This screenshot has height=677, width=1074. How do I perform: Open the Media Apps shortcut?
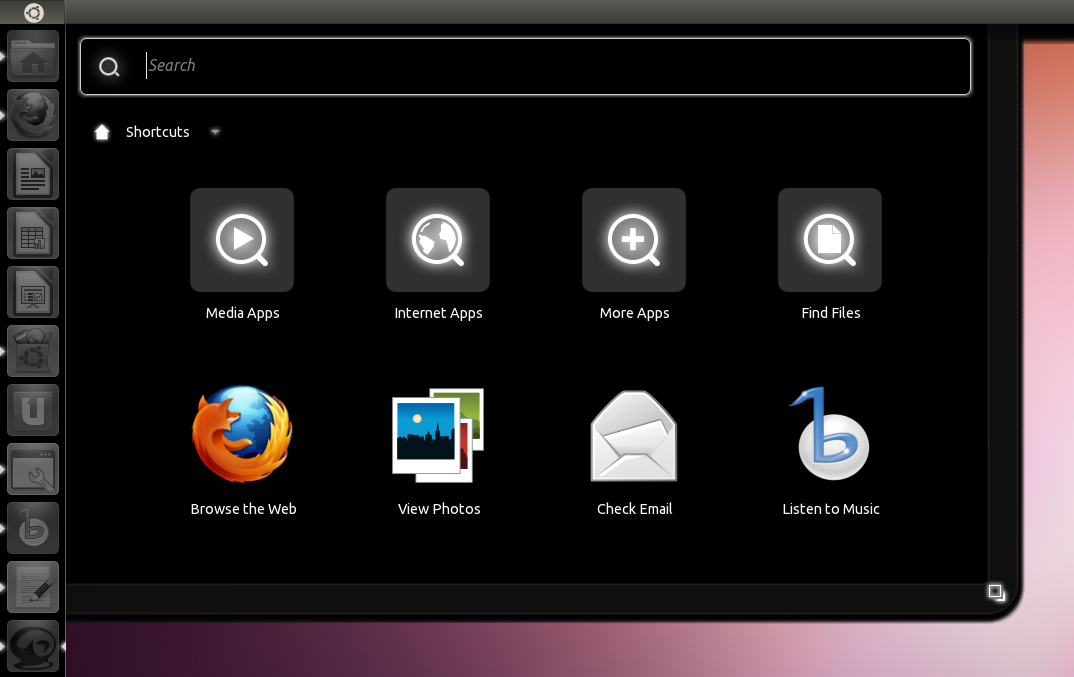coord(242,240)
